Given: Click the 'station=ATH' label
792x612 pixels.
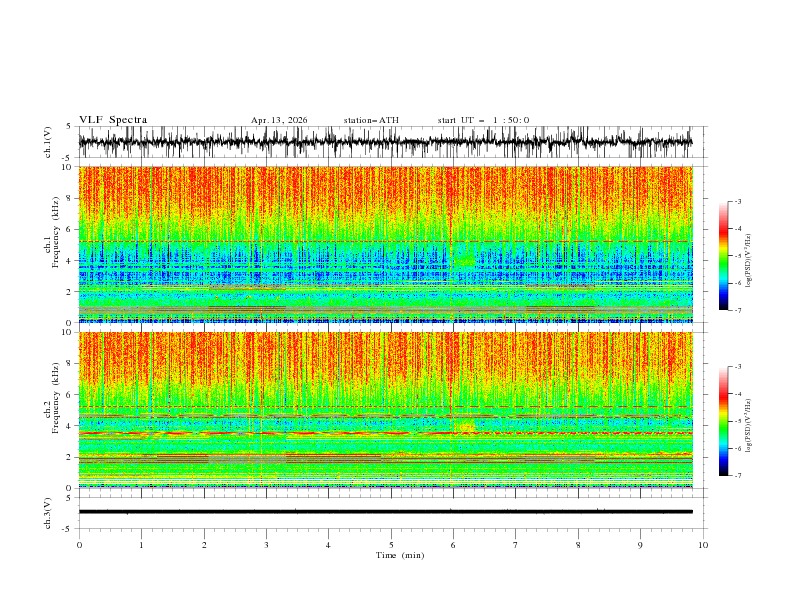Looking at the screenshot, I should pyautogui.click(x=371, y=120).
